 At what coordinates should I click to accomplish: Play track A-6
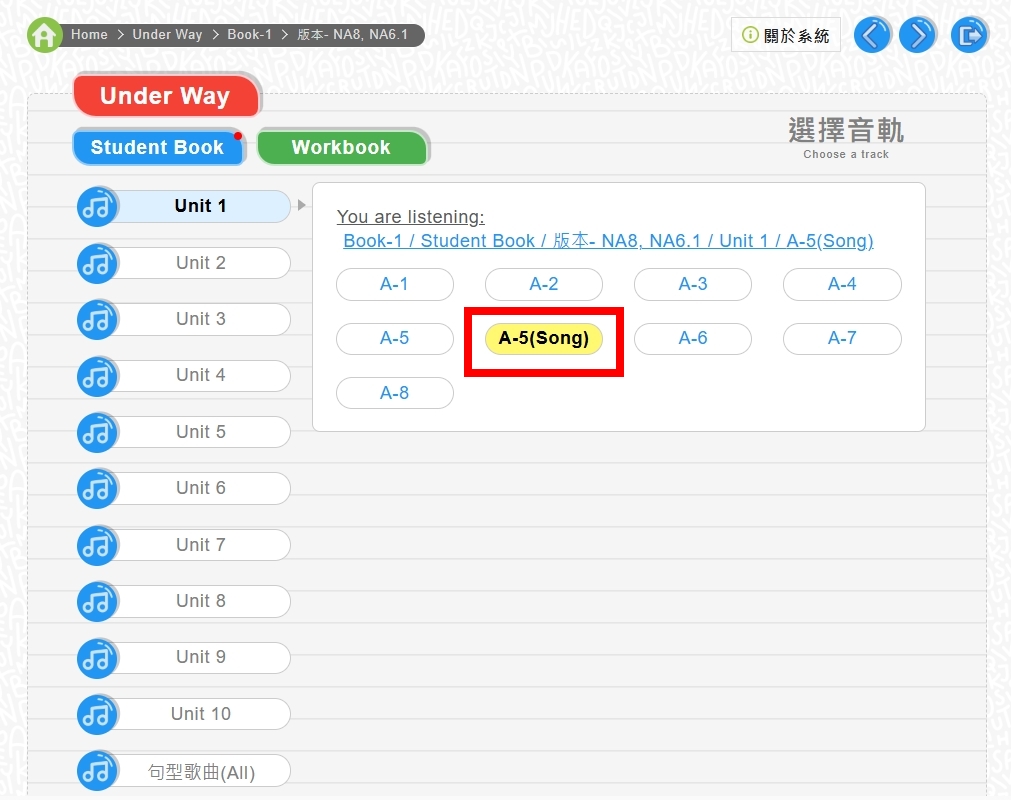[x=693, y=338]
